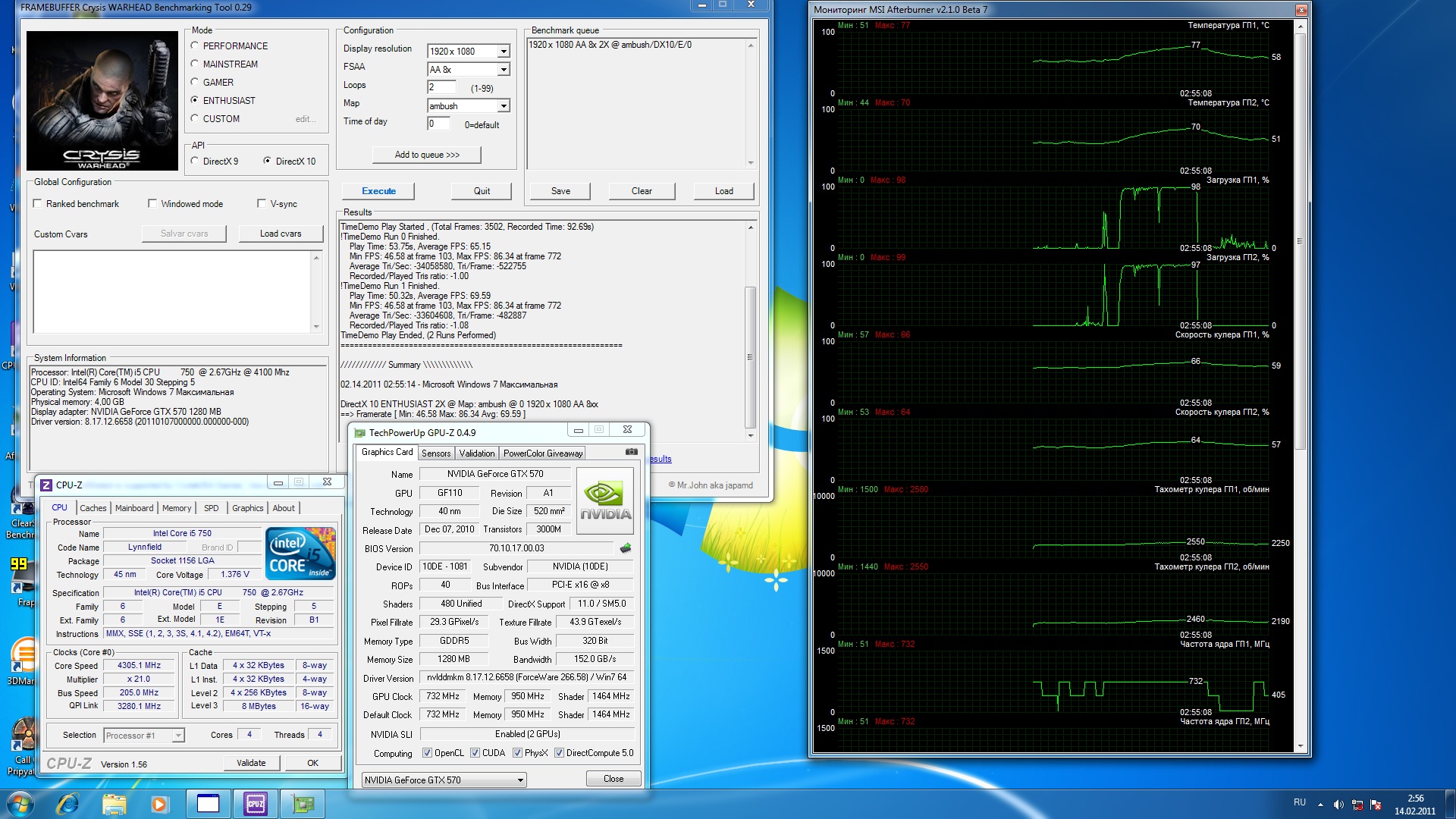Click the GPU-Z title bar icon

pos(359,432)
